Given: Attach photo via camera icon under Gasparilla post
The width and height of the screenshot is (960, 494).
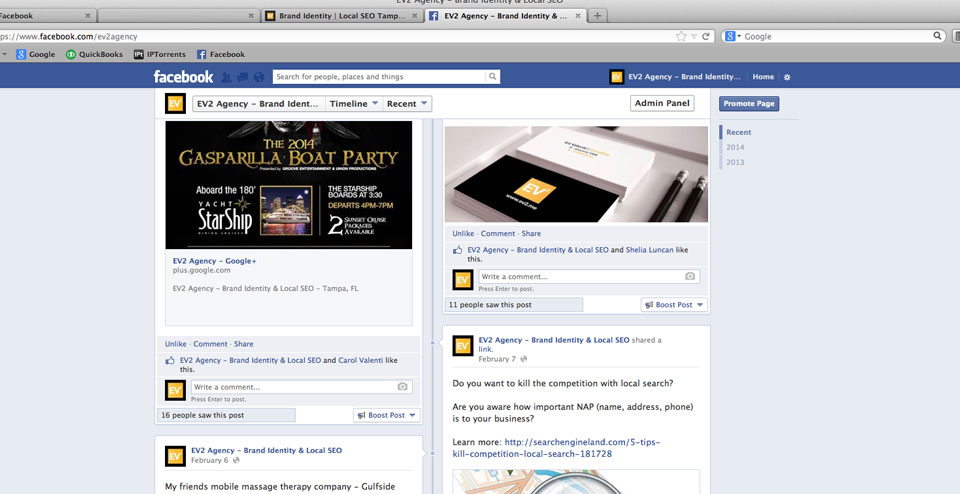Looking at the screenshot, I should pos(402,387).
